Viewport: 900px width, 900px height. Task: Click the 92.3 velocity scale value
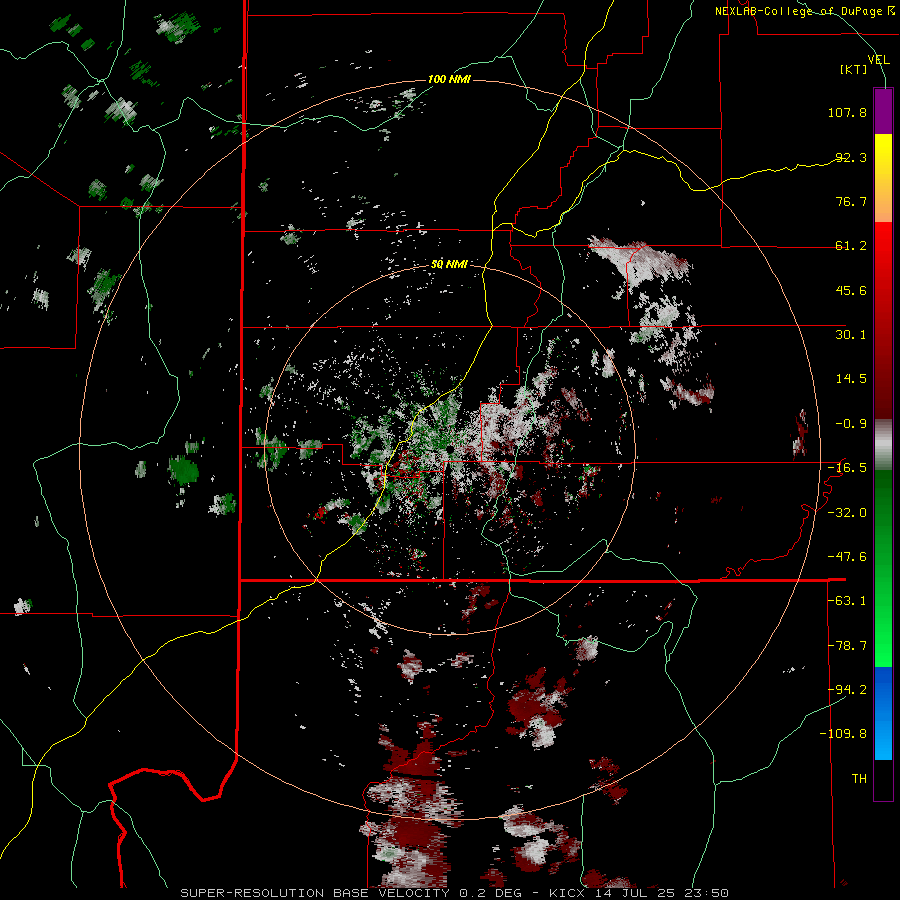(851, 157)
